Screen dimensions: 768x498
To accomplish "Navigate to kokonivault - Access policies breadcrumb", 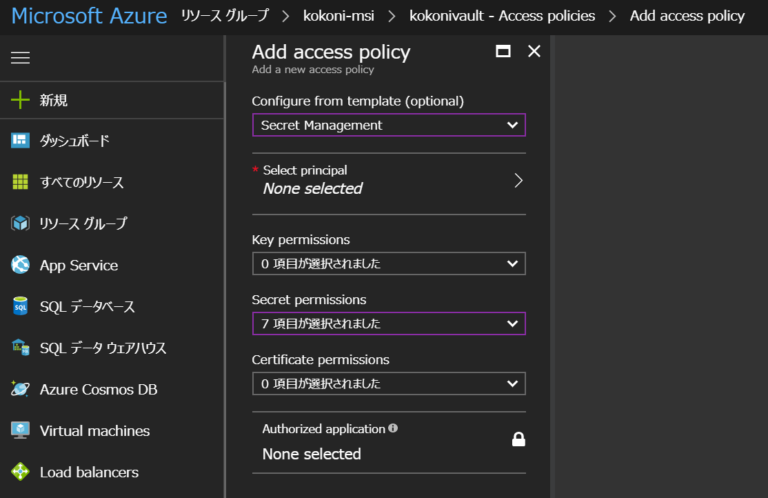I will 502,16.
